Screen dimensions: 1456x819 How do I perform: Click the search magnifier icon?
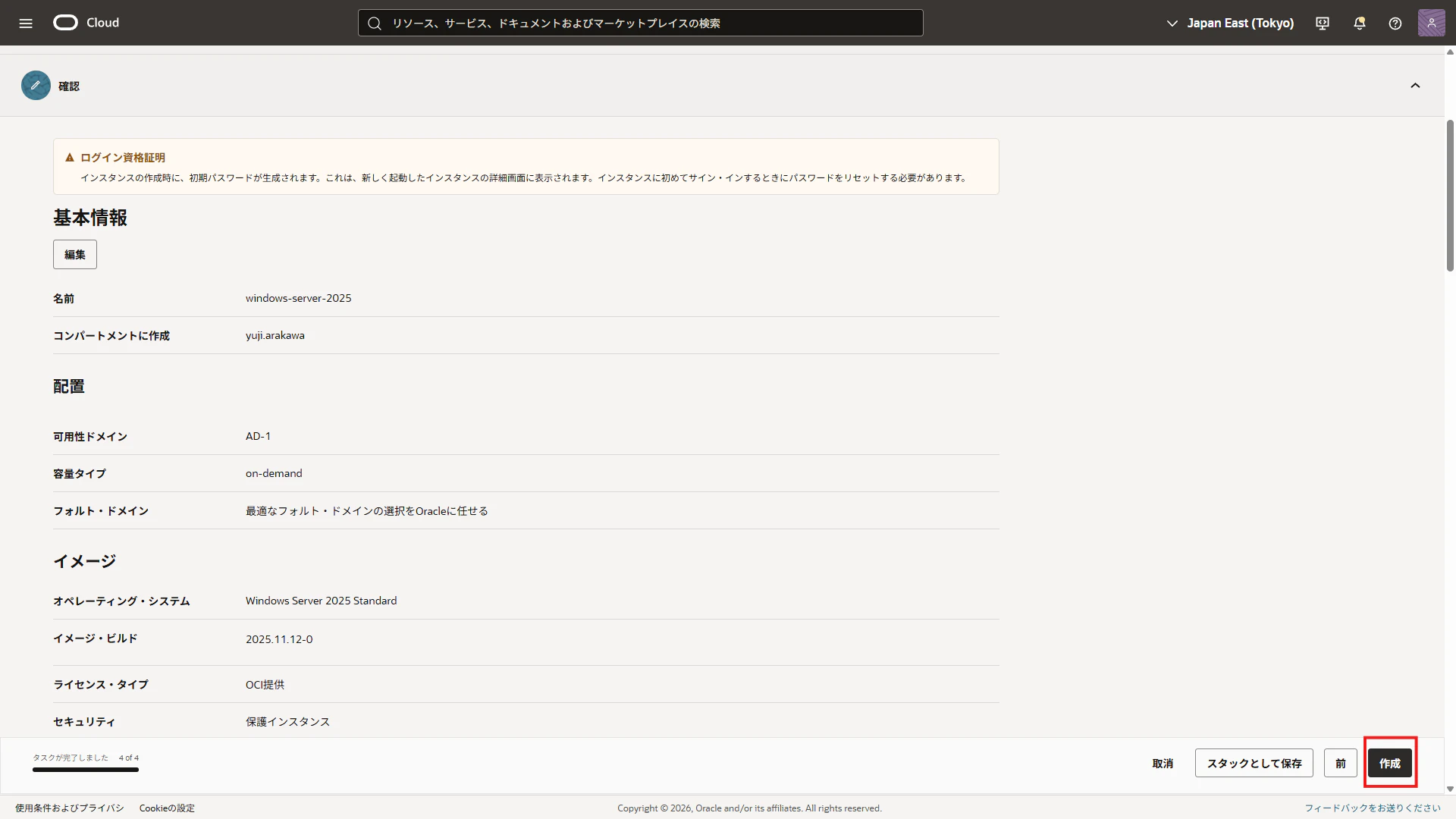click(375, 24)
